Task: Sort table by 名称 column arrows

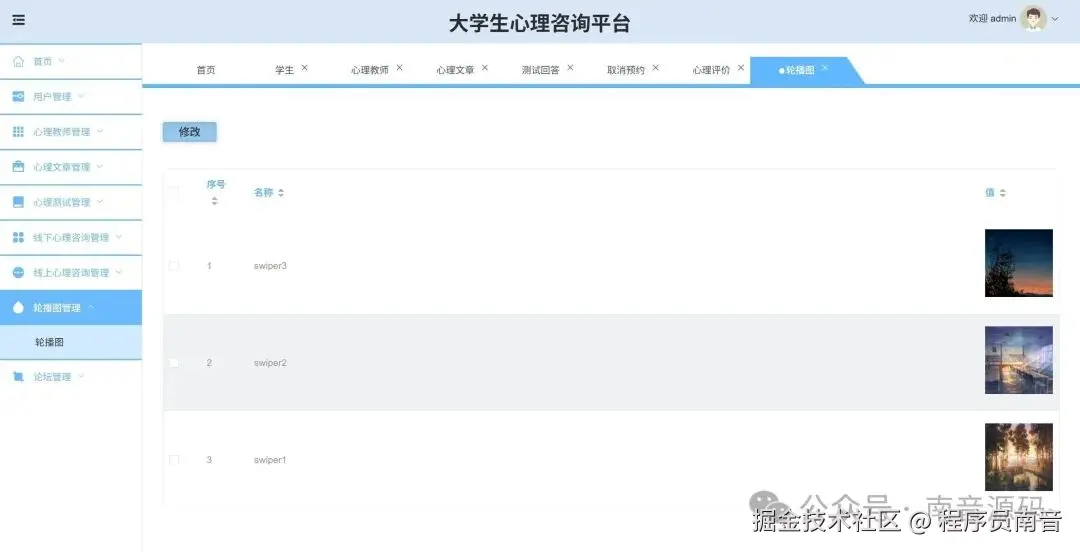Action: point(281,193)
